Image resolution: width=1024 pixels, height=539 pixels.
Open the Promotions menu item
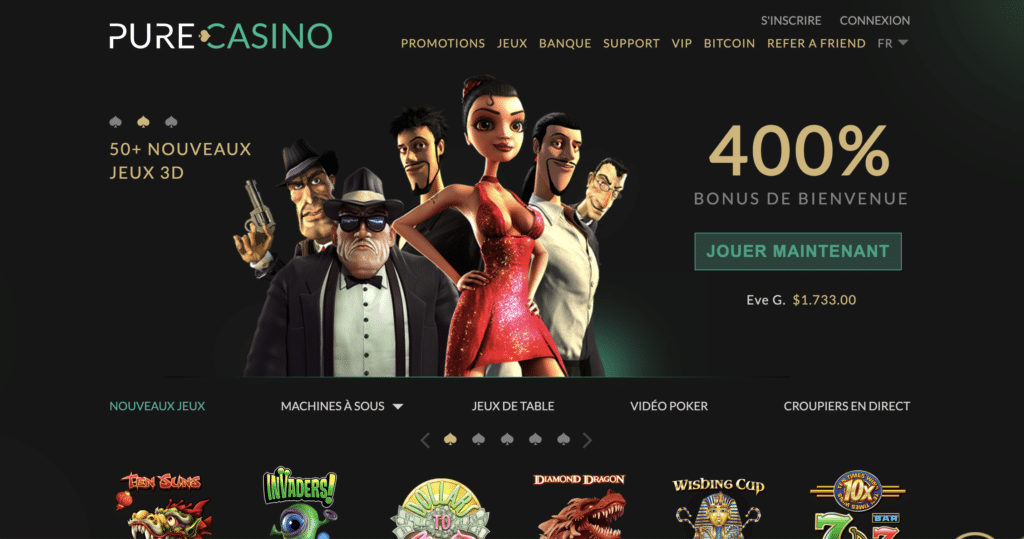443,43
